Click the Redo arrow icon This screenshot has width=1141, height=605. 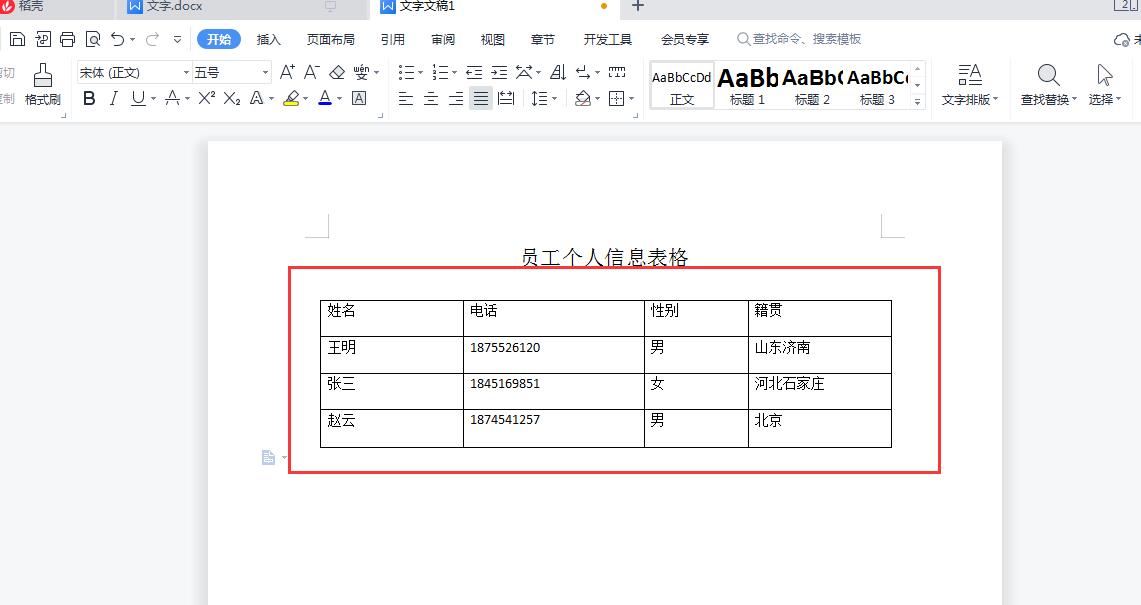pyautogui.click(x=152, y=39)
